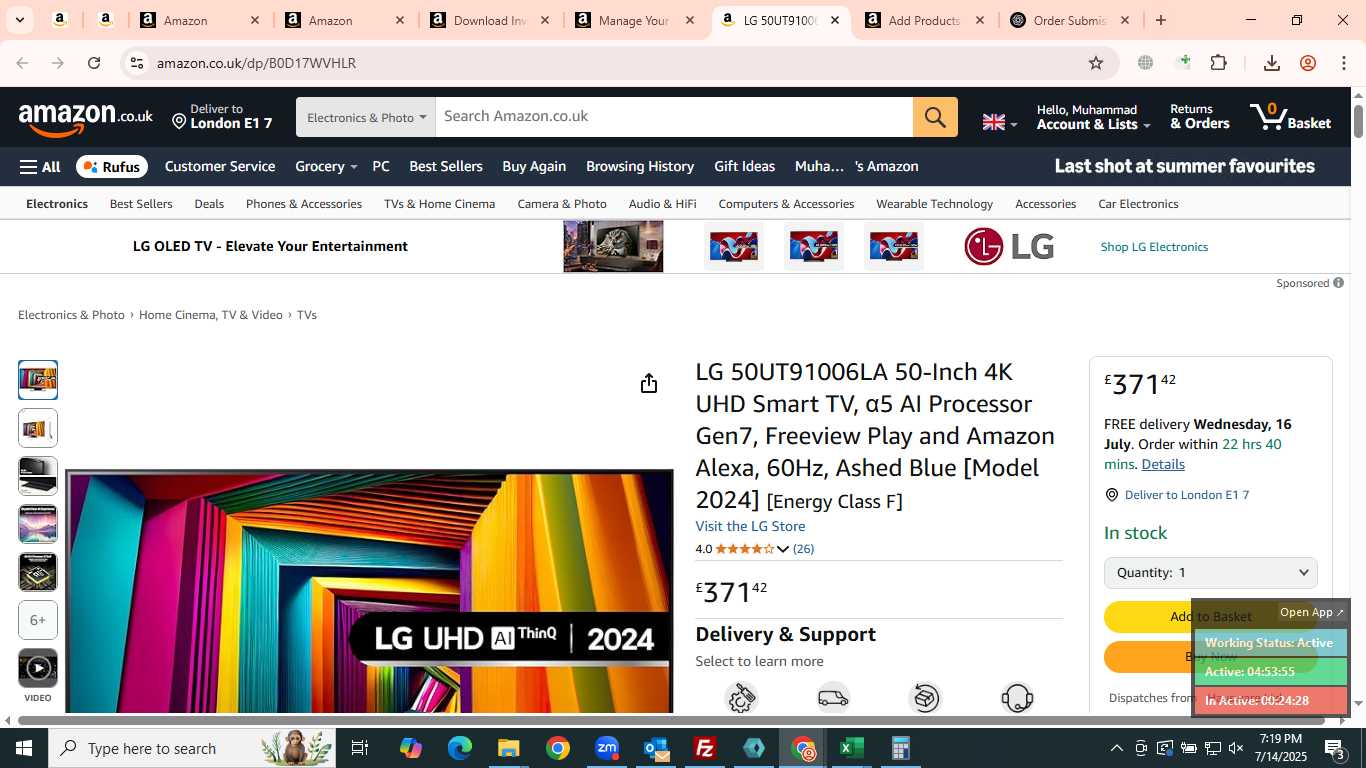Select the third product thumbnail
The height and width of the screenshot is (768, 1366).
38,476
